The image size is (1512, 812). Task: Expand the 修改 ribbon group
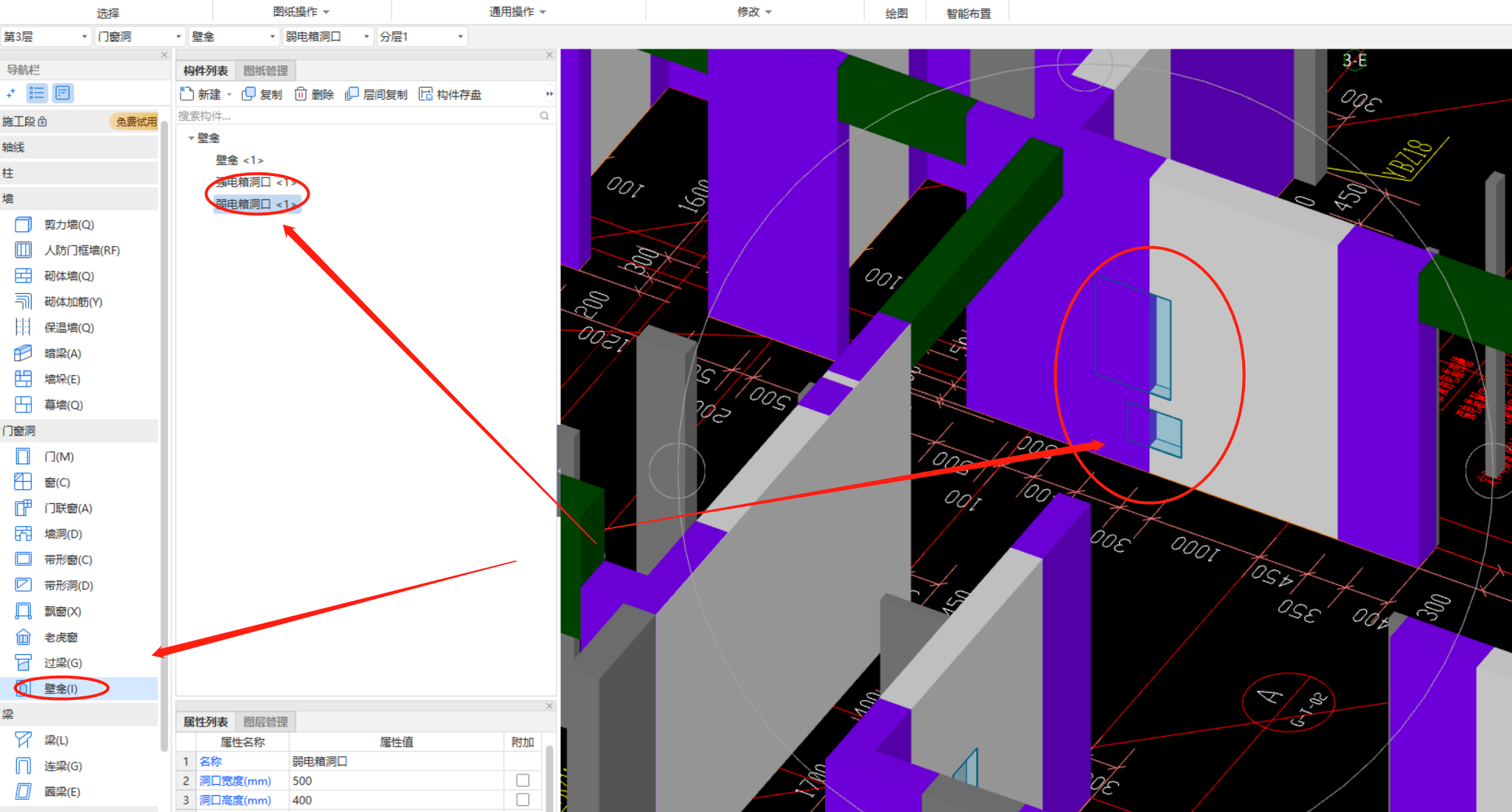point(754,12)
